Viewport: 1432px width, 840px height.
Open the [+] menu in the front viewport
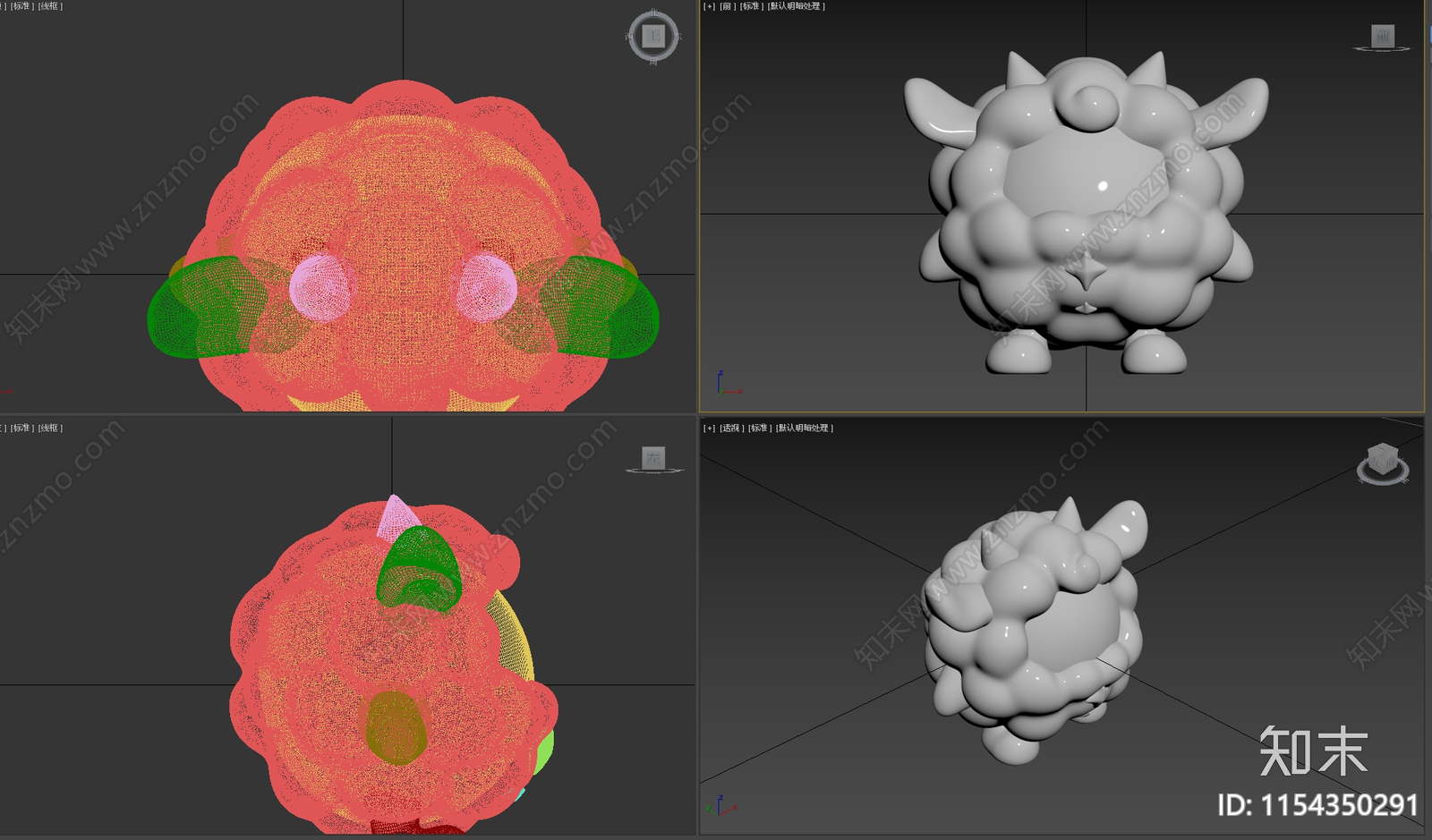709,6
